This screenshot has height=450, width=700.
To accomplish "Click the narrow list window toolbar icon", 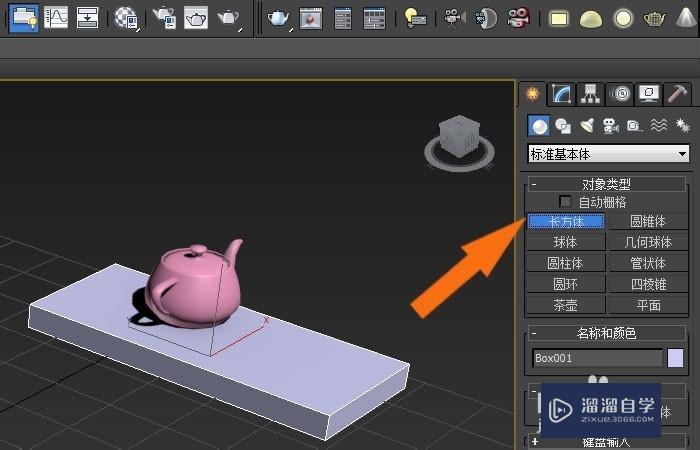I will click(342, 18).
